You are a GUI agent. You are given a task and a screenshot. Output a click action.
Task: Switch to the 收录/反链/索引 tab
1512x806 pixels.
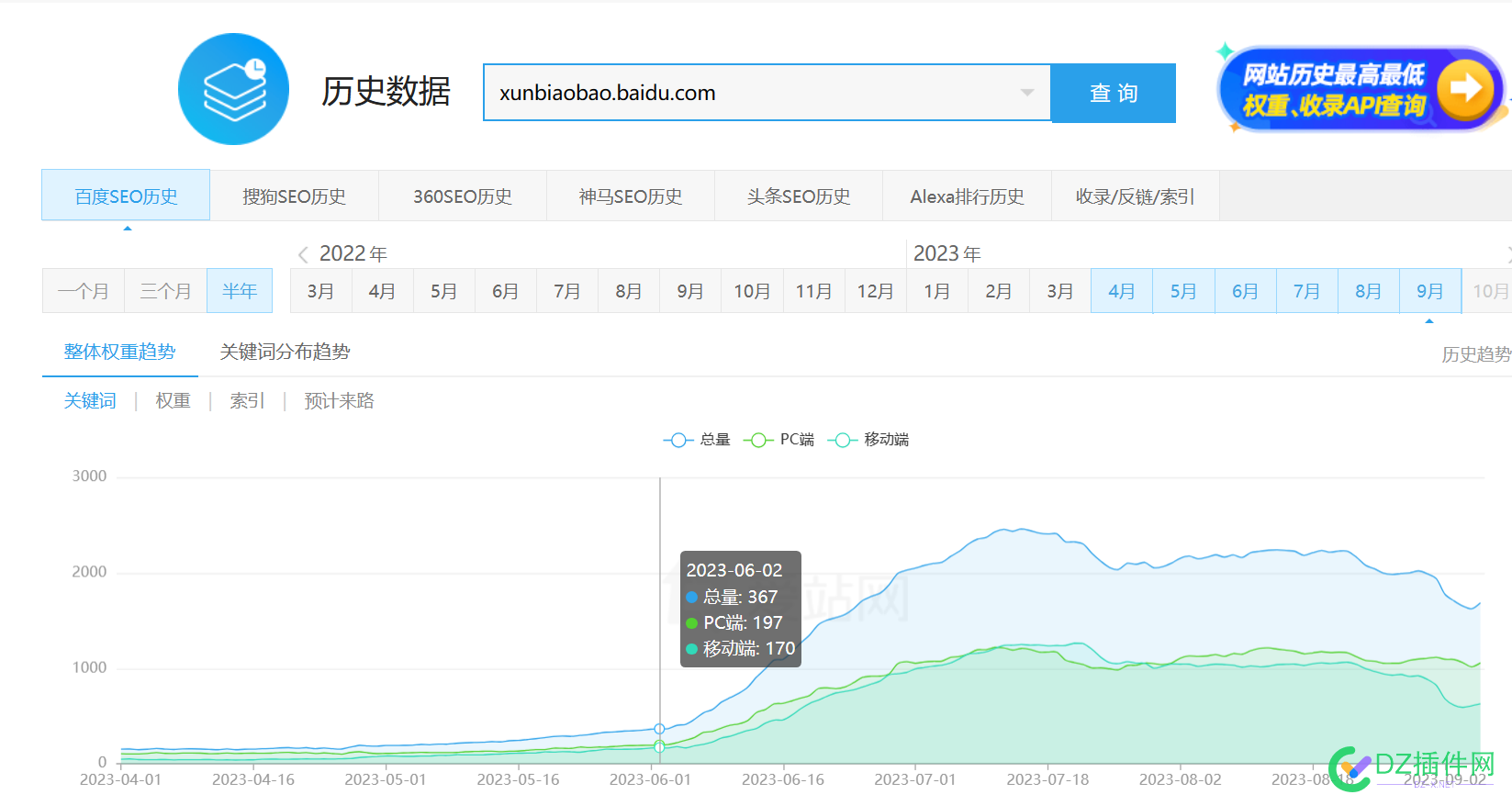1136,196
